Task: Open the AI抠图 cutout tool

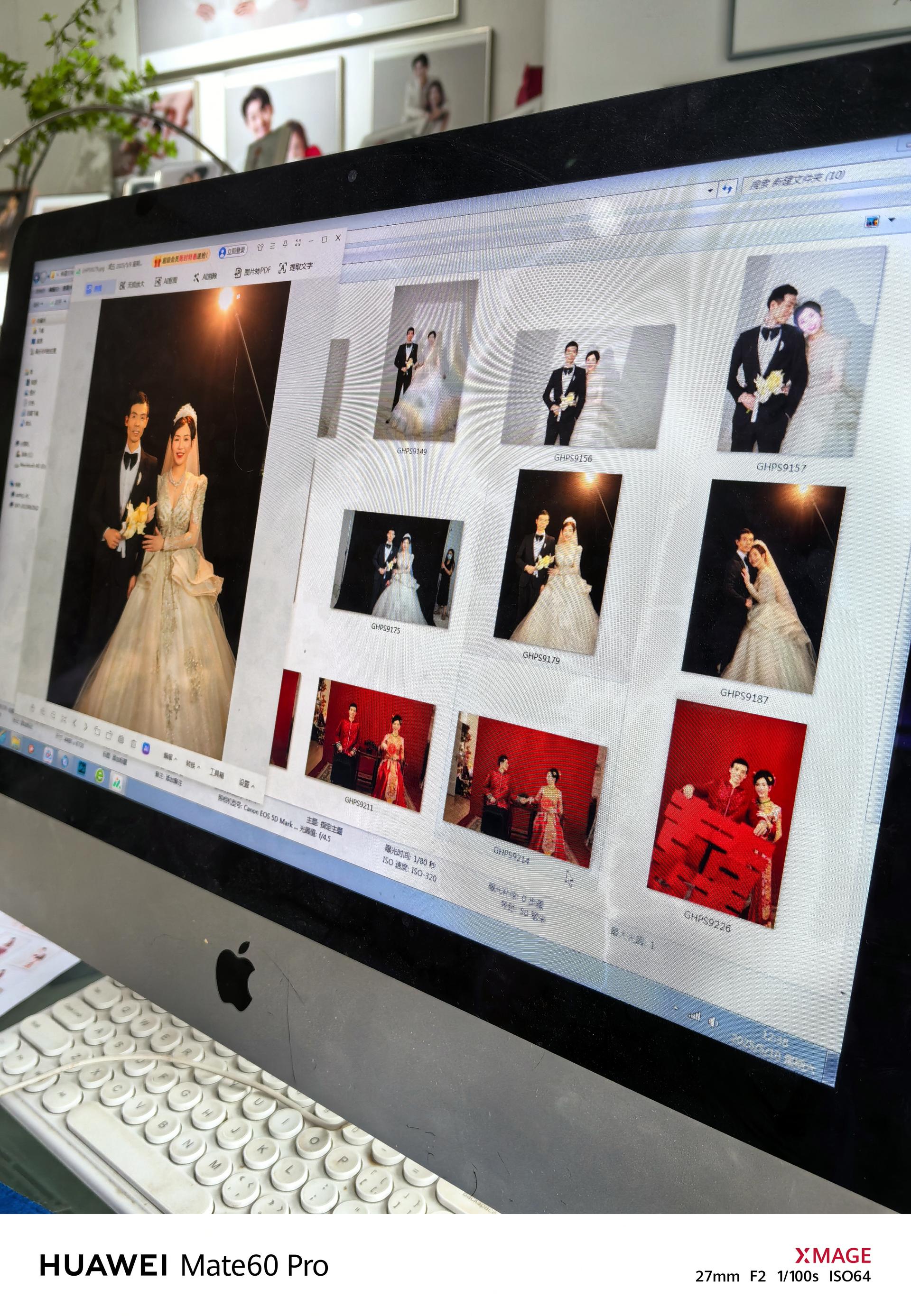Action: [167, 281]
